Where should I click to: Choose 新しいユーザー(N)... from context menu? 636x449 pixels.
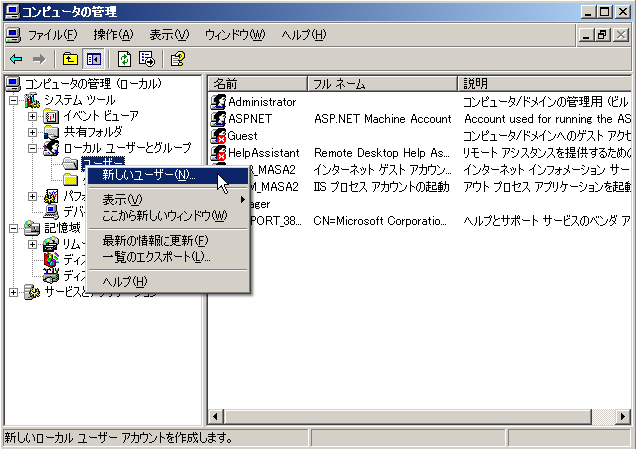coord(168,175)
